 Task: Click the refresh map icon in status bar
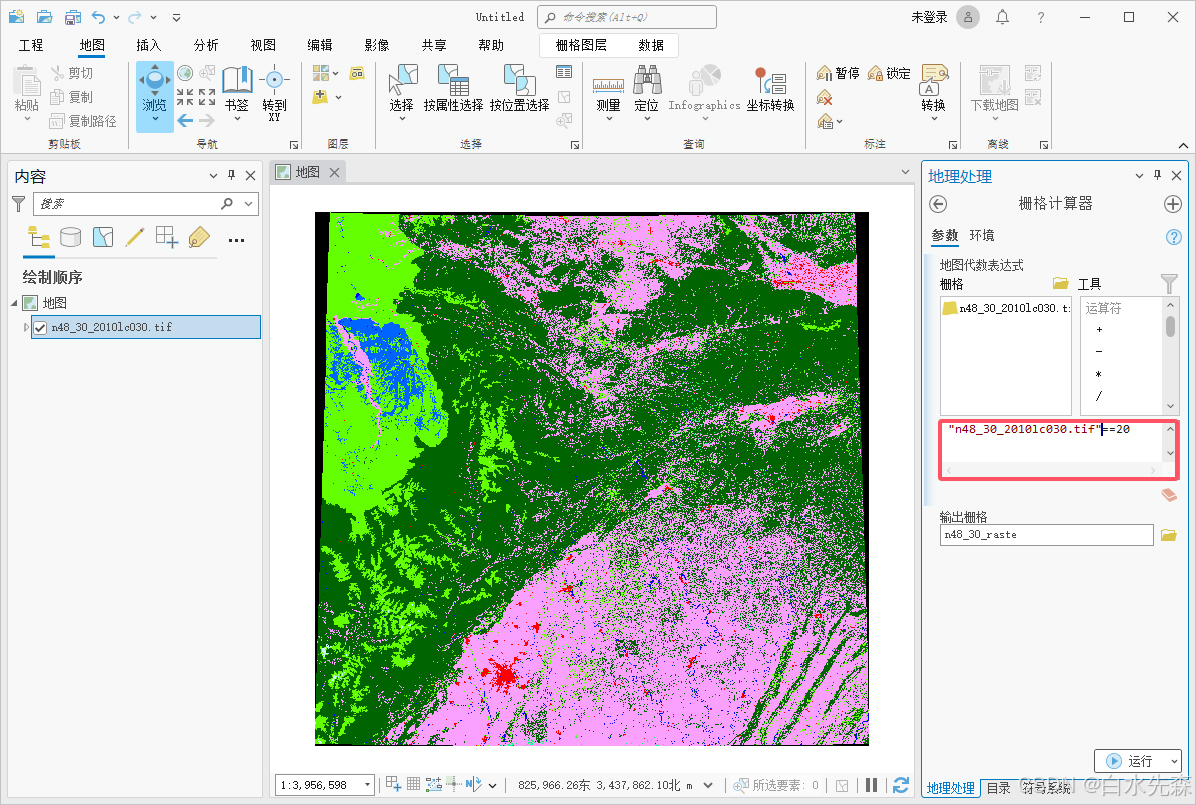[901, 785]
